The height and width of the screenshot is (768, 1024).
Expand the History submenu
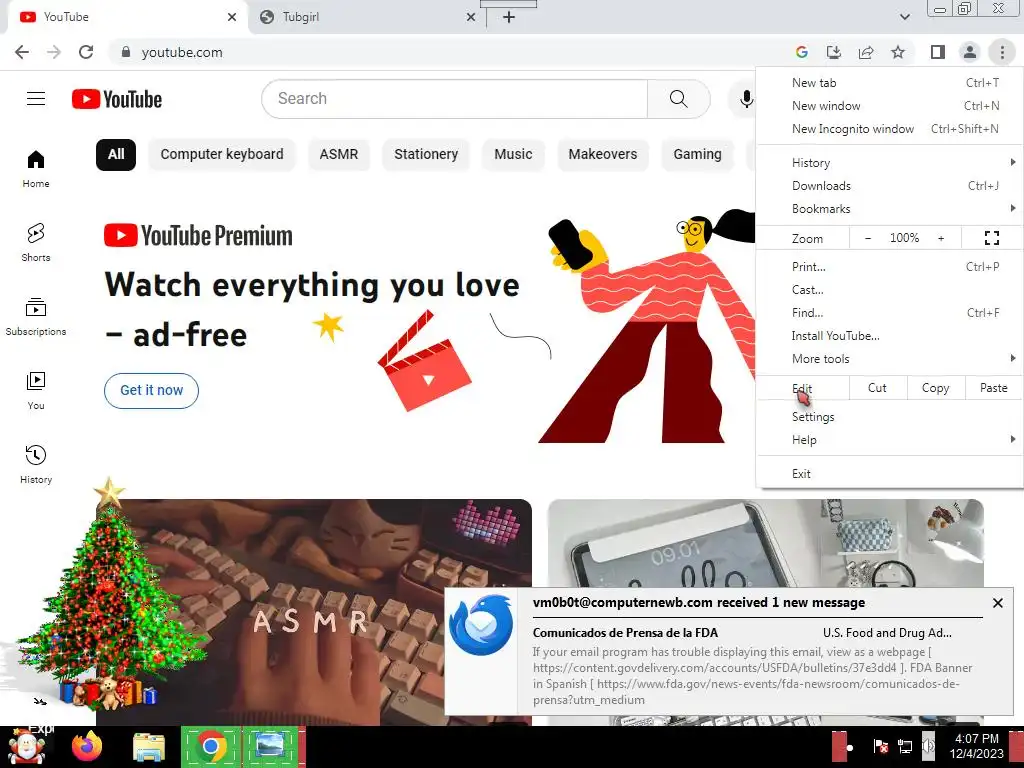pos(889,163)
